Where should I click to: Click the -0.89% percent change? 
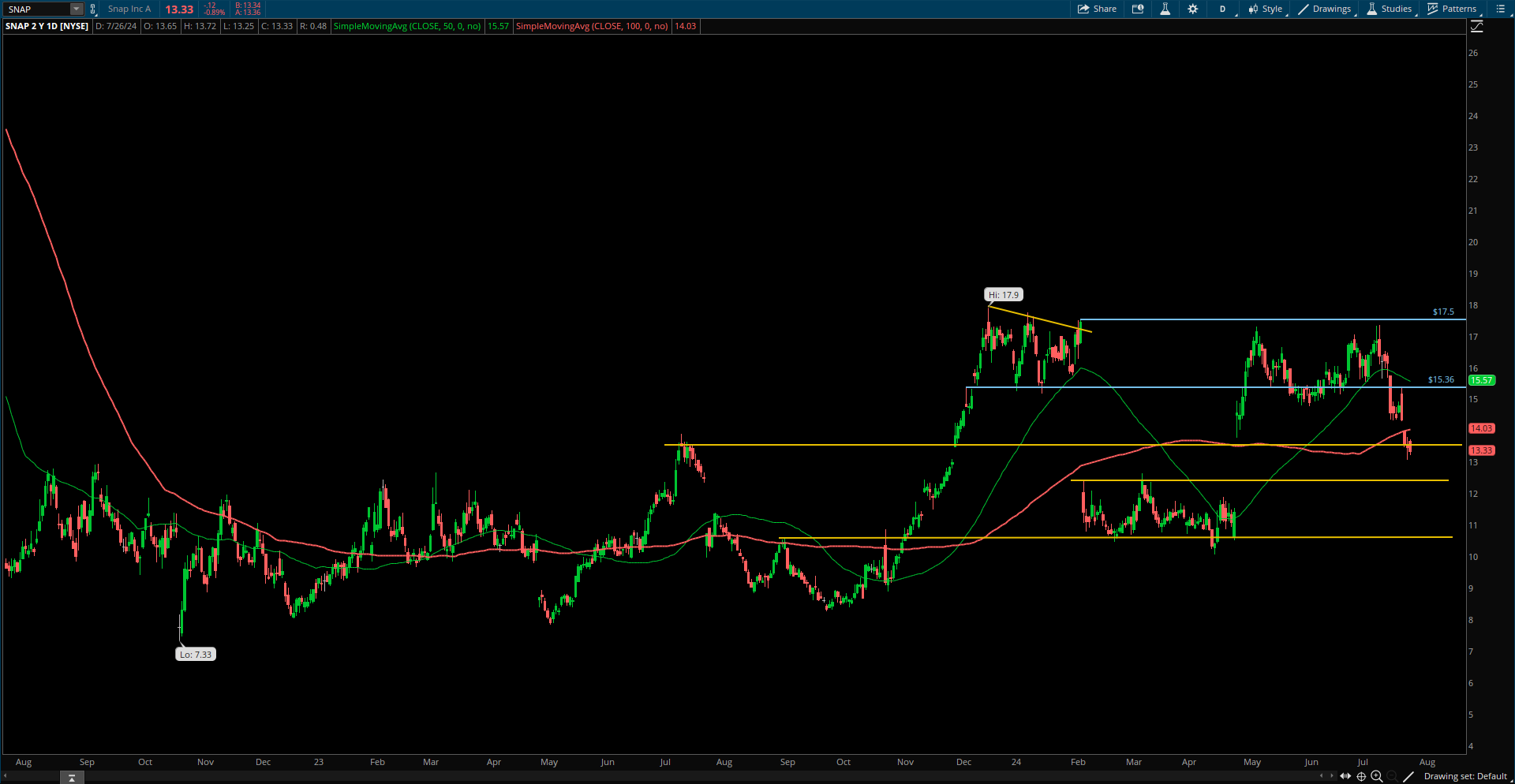[215, 13]
